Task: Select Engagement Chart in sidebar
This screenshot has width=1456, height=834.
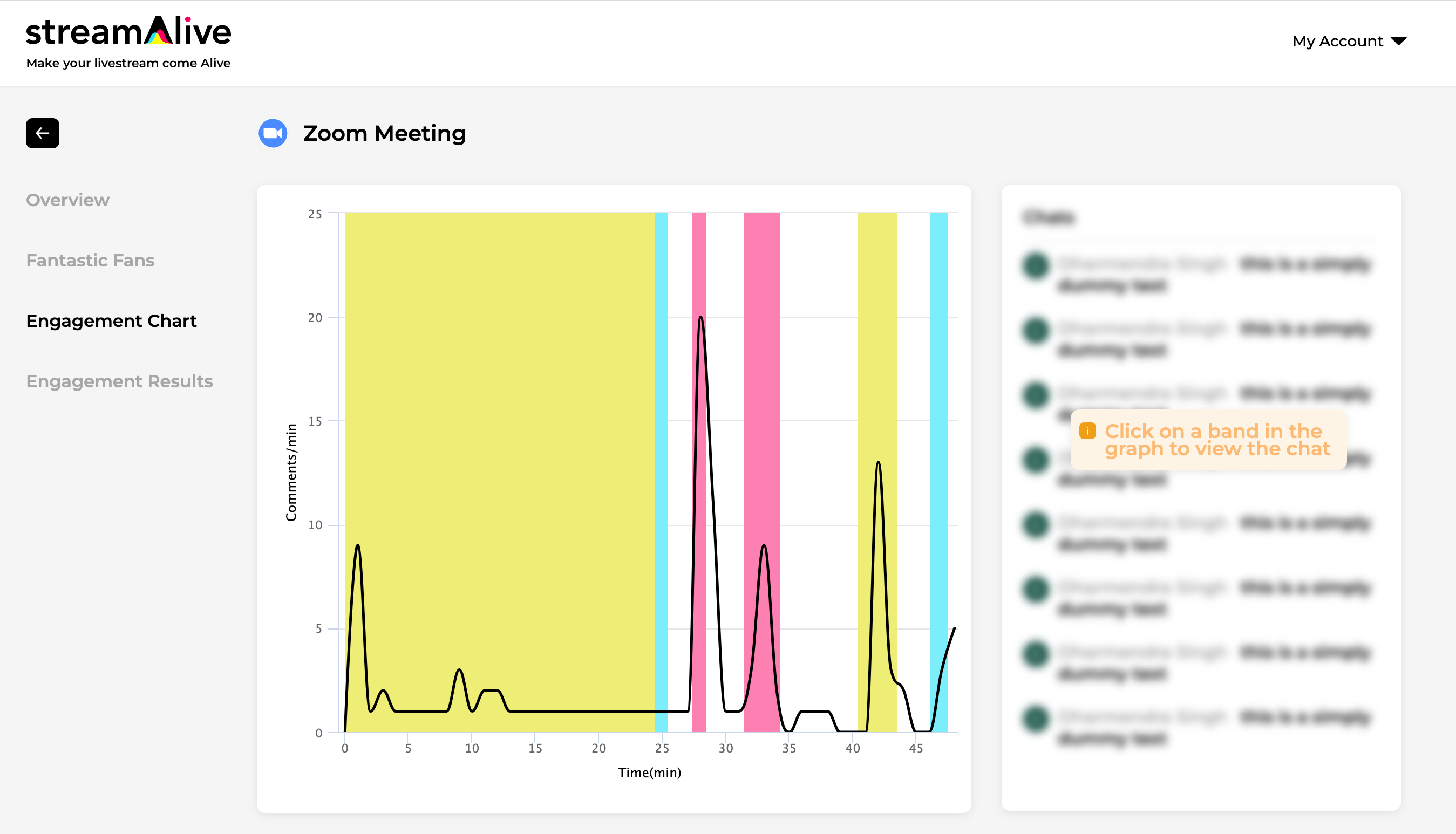Action: [111, 321]
